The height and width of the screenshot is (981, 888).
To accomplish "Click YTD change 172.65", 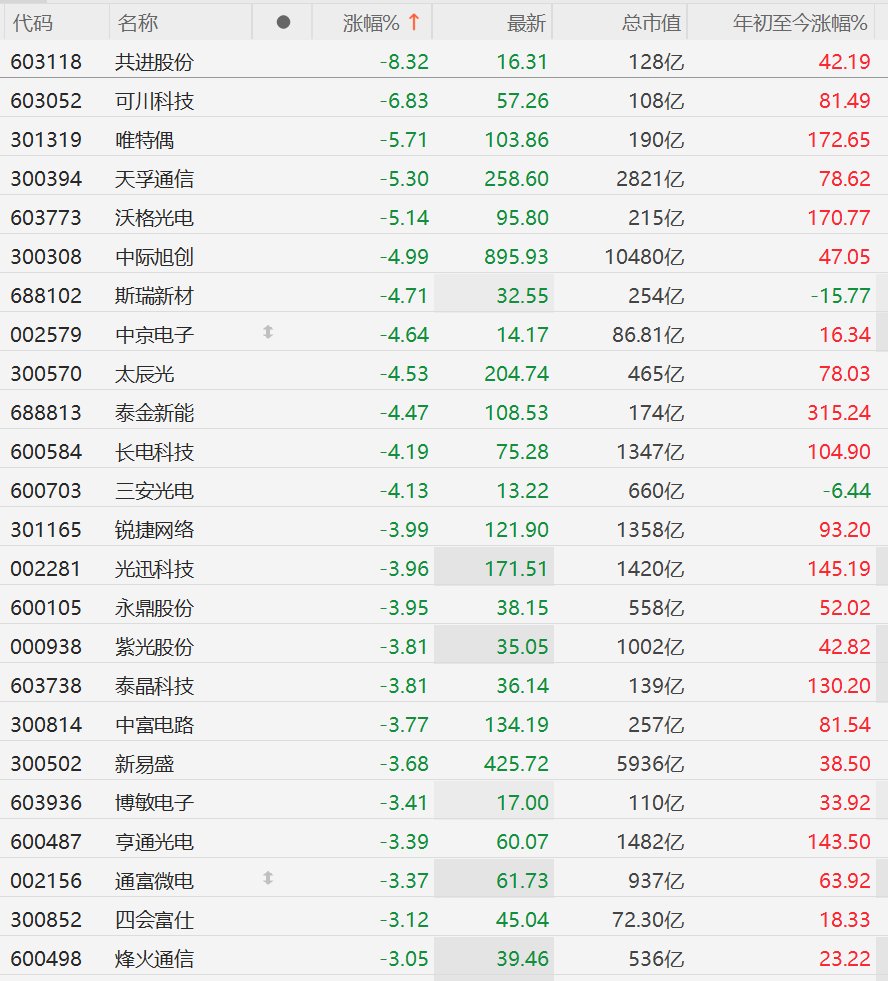I will tap(839, 140).
